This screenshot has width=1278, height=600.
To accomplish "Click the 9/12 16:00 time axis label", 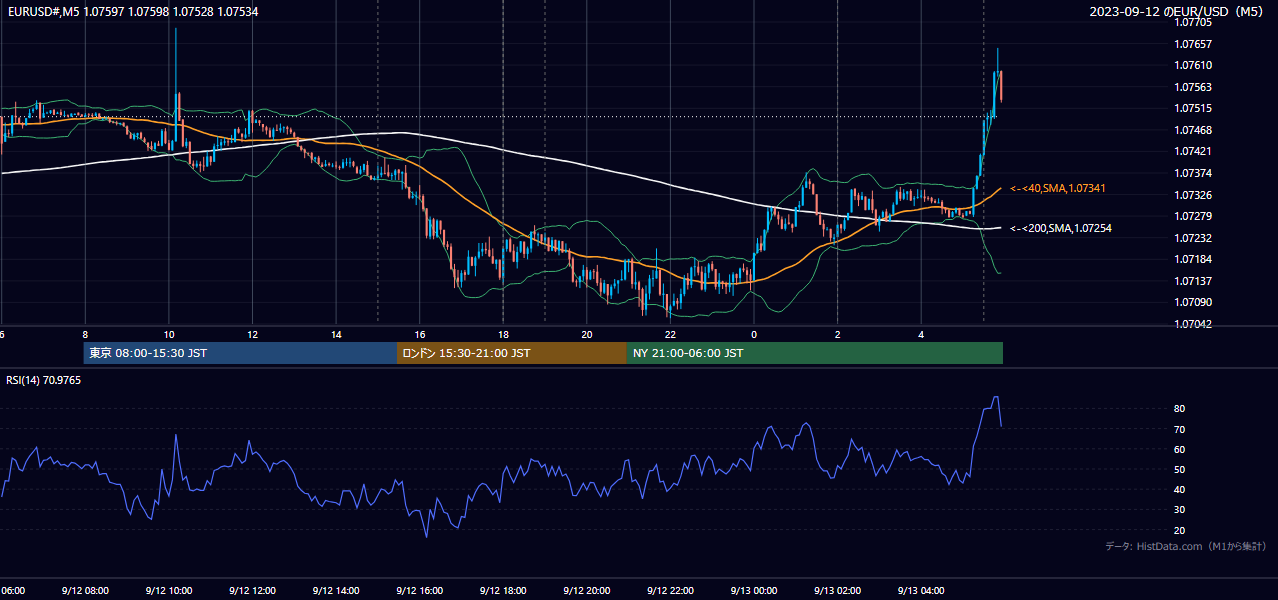I will pyautogui.click(x=419, y=591).
